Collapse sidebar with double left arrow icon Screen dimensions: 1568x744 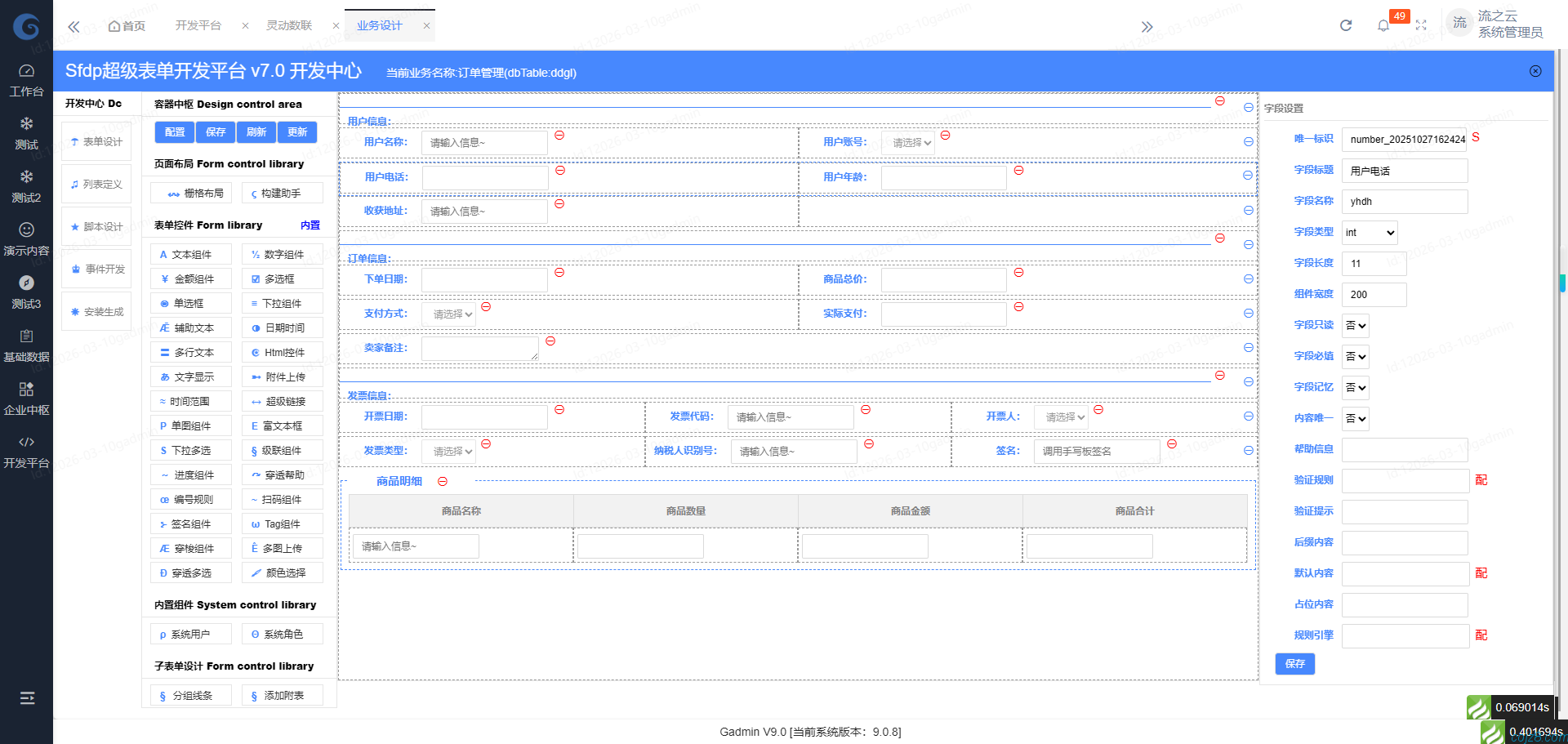tap(73, 26)
